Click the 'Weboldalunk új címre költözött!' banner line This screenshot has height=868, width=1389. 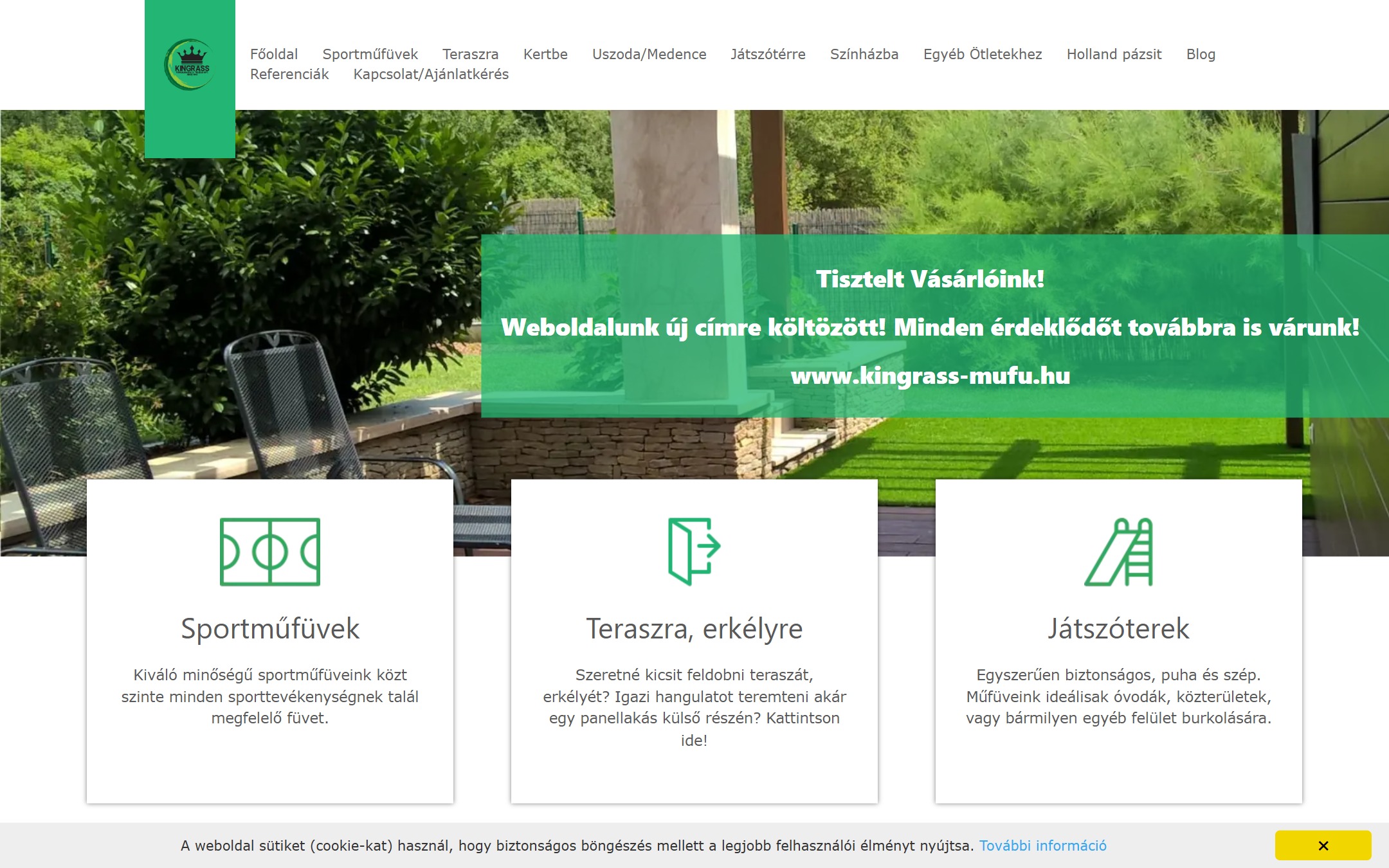(x=931, y=327)
